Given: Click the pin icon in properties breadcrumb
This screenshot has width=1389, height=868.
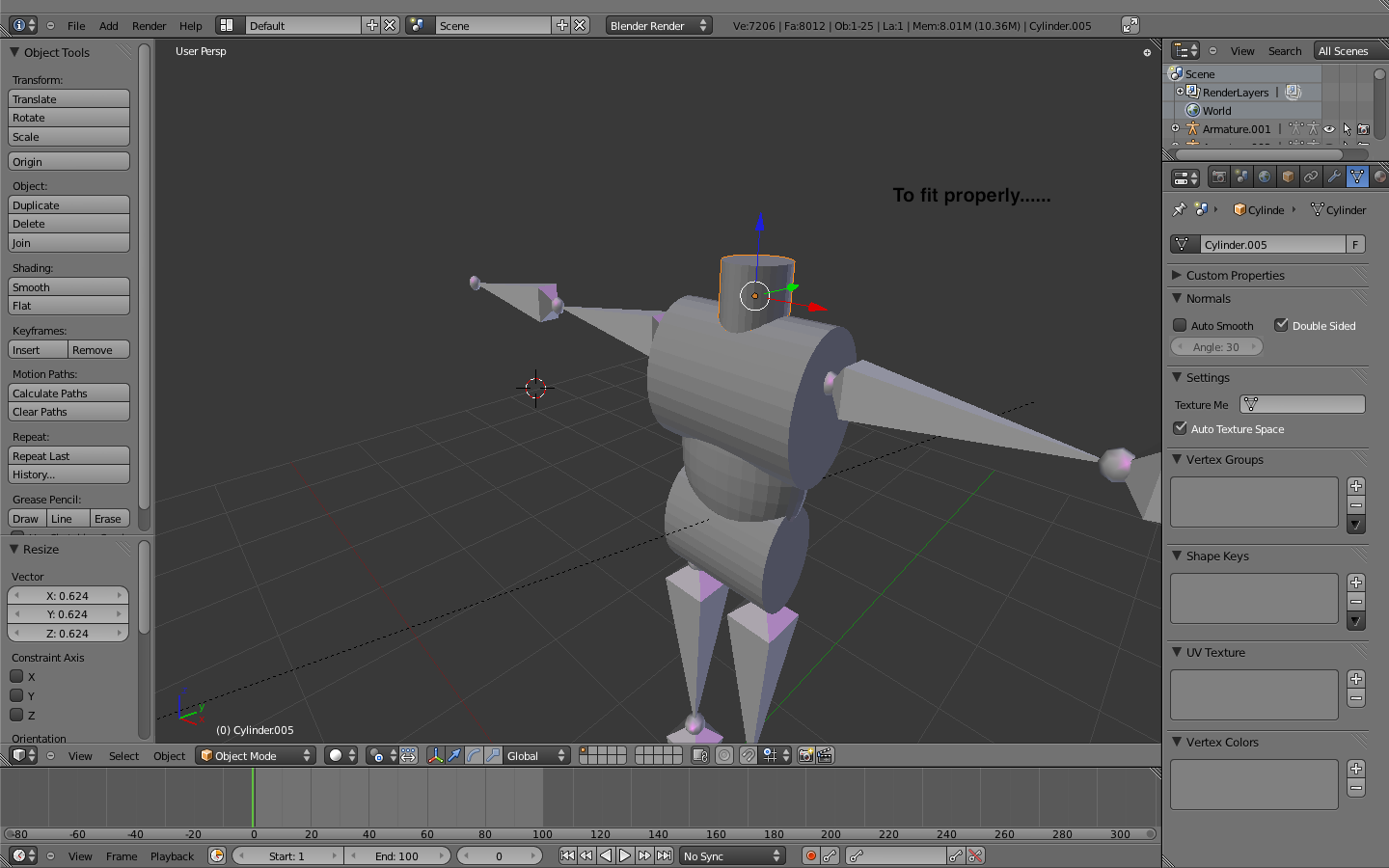Looking at the screenshot, I should [1180, 209].
